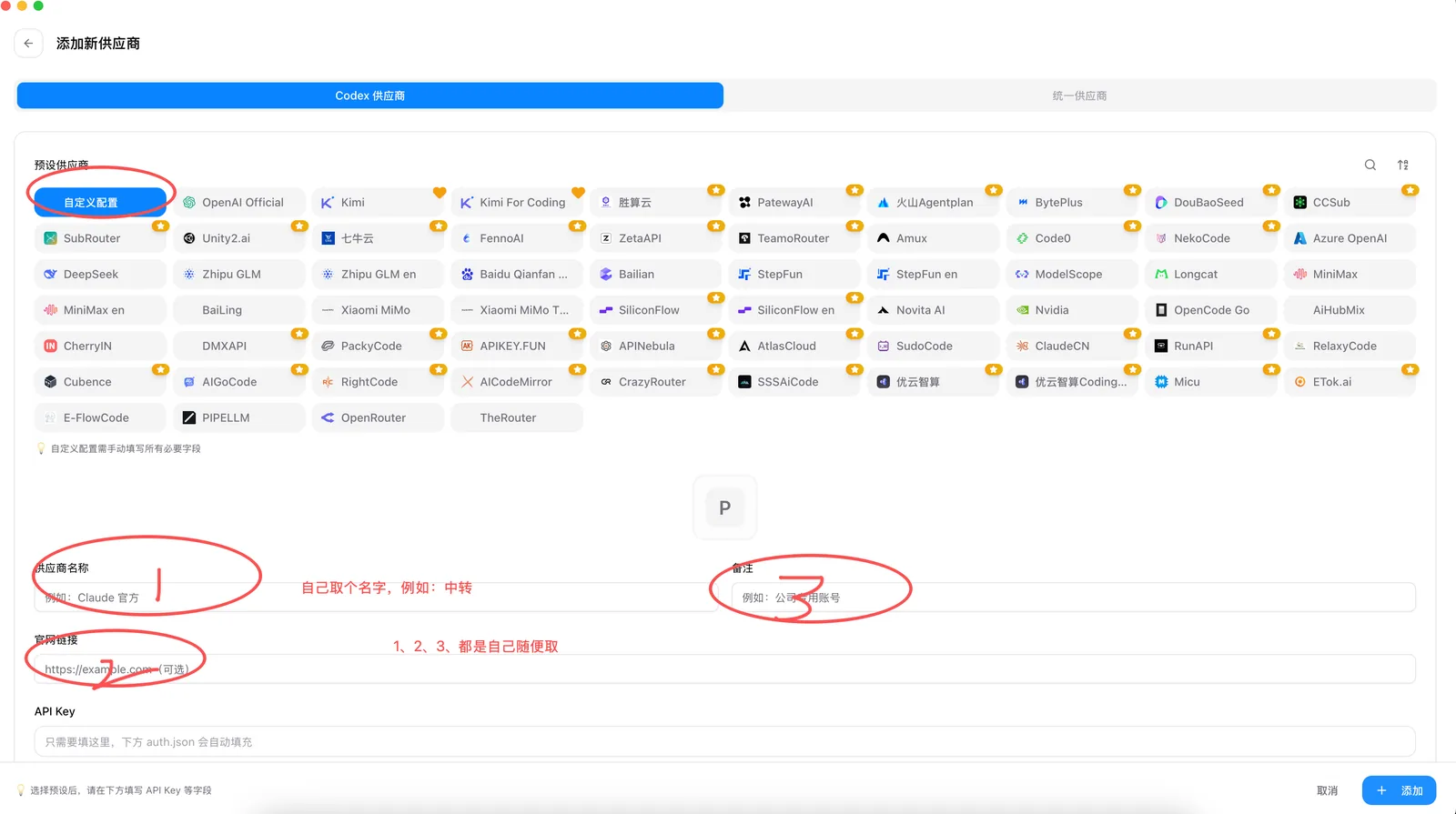Screen dimensions: 1456x814
Task: Select AiHubMix provider
Action: point(1350,310)
